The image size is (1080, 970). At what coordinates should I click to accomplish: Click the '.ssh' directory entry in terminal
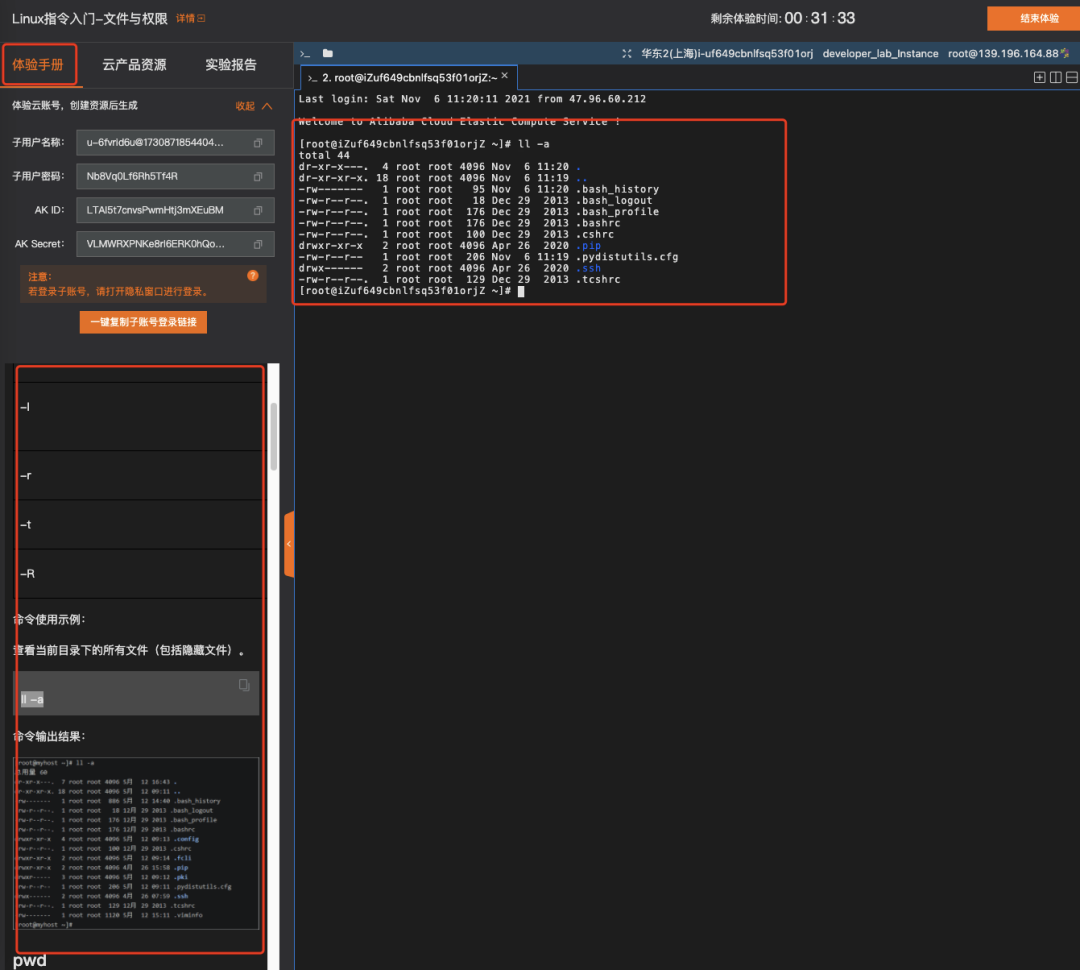point(588,269)
